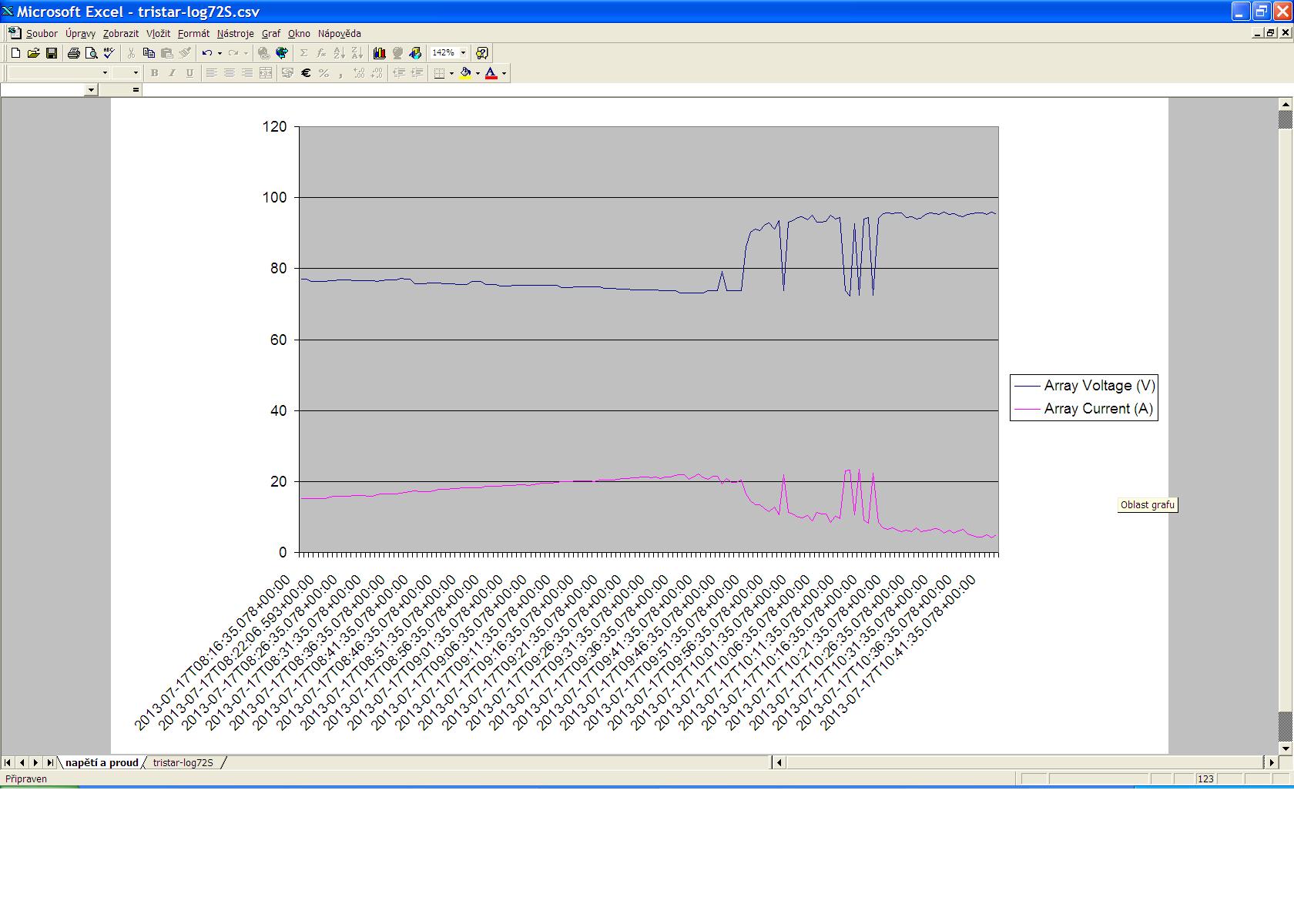The width and height of the screenshot is (1294, 924).
Task: Open the Graf menu
Action: (x=270, y=34)
